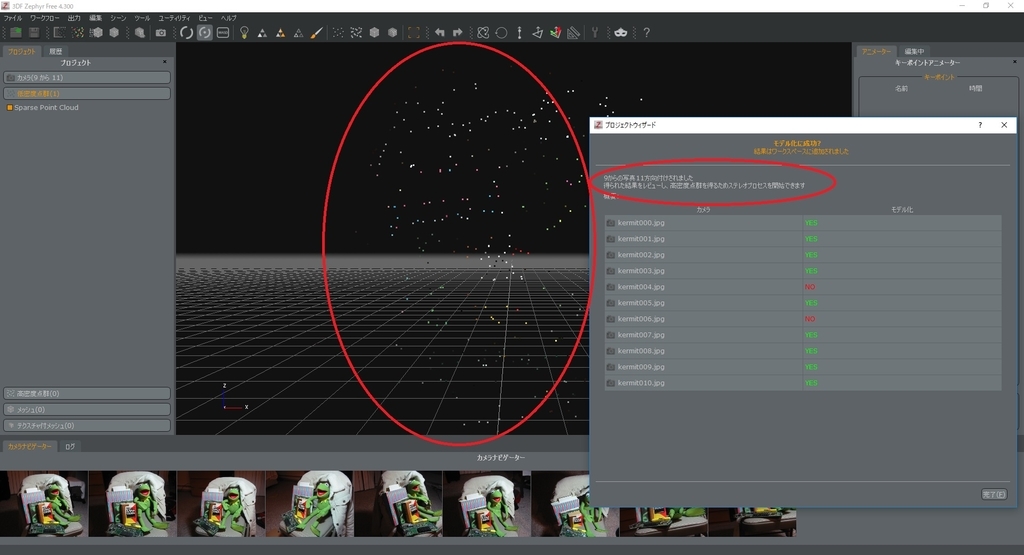Select the kermit010.jpg row
The width and height of the screenshot is (1024, 555).
point(803,383)
